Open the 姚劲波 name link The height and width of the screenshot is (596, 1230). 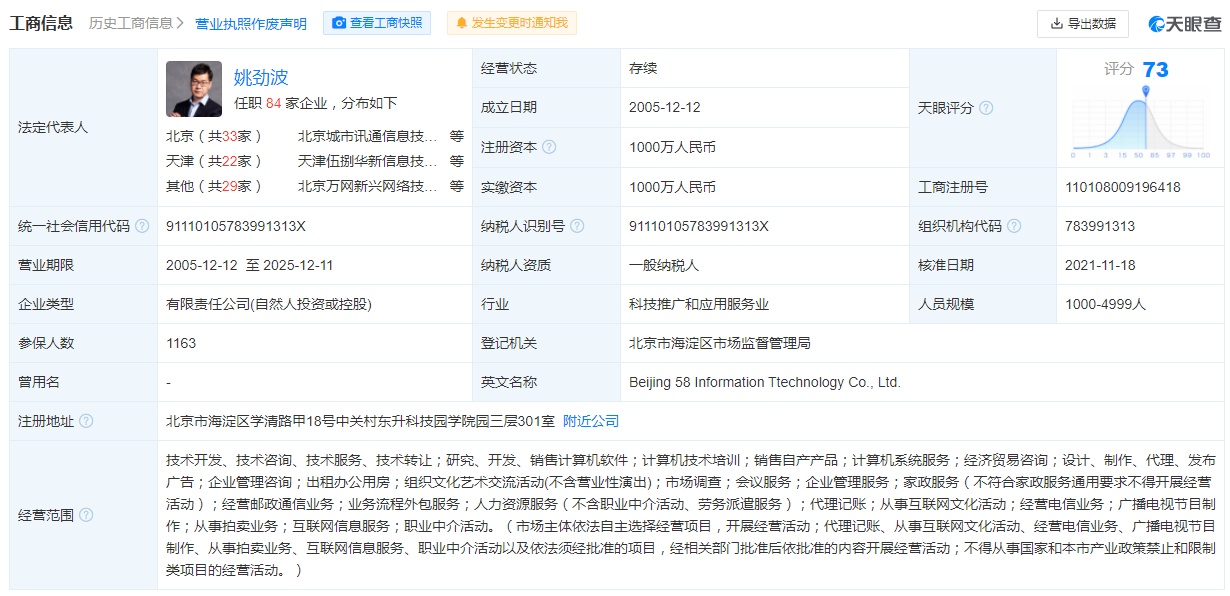pyautogui.click(x=261, y=77)
